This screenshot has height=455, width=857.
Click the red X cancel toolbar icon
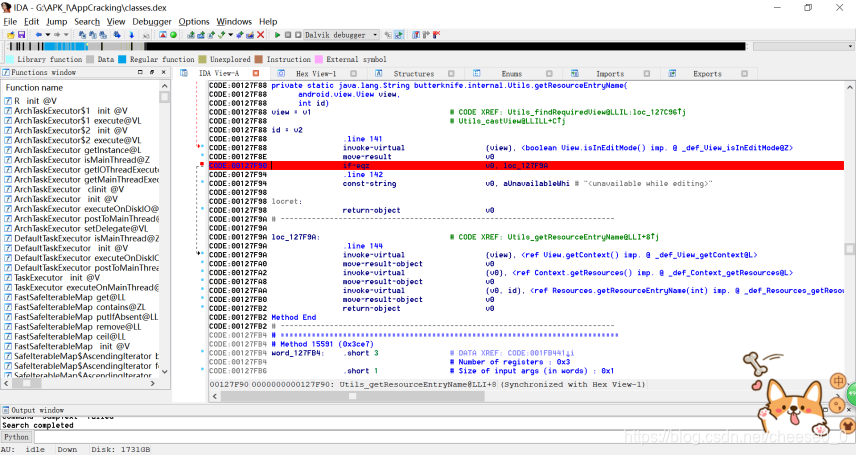click(x=261, y=35)
